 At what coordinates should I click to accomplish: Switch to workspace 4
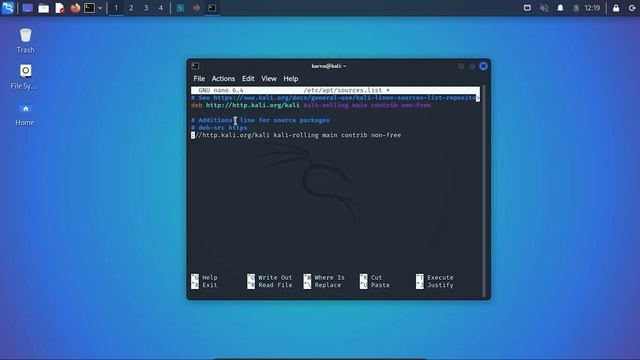tap(161, 8)
